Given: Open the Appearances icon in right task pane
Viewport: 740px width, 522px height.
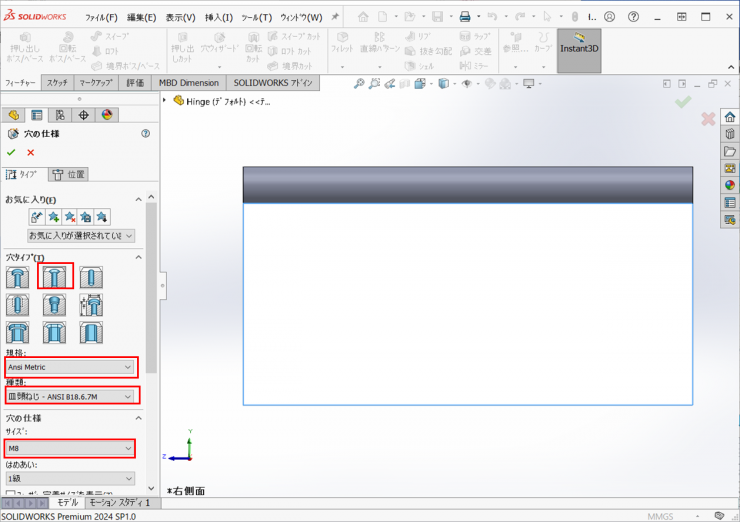Looking at the screenshot, I should pos(730,185).
